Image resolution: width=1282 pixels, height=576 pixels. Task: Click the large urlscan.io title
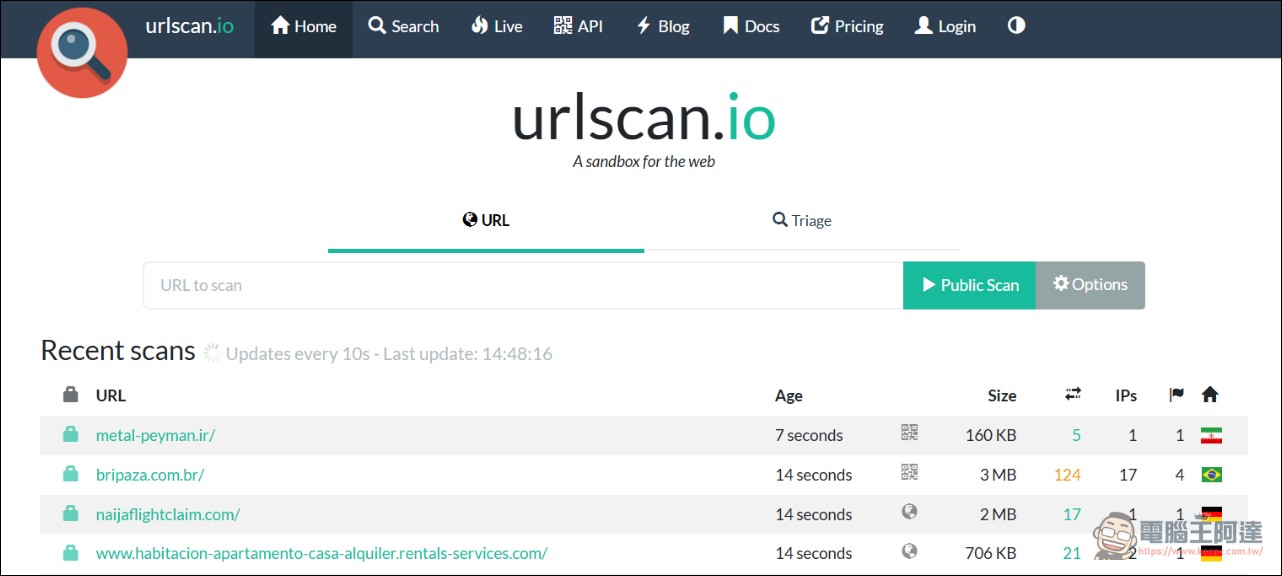click(x=643, y=117)
